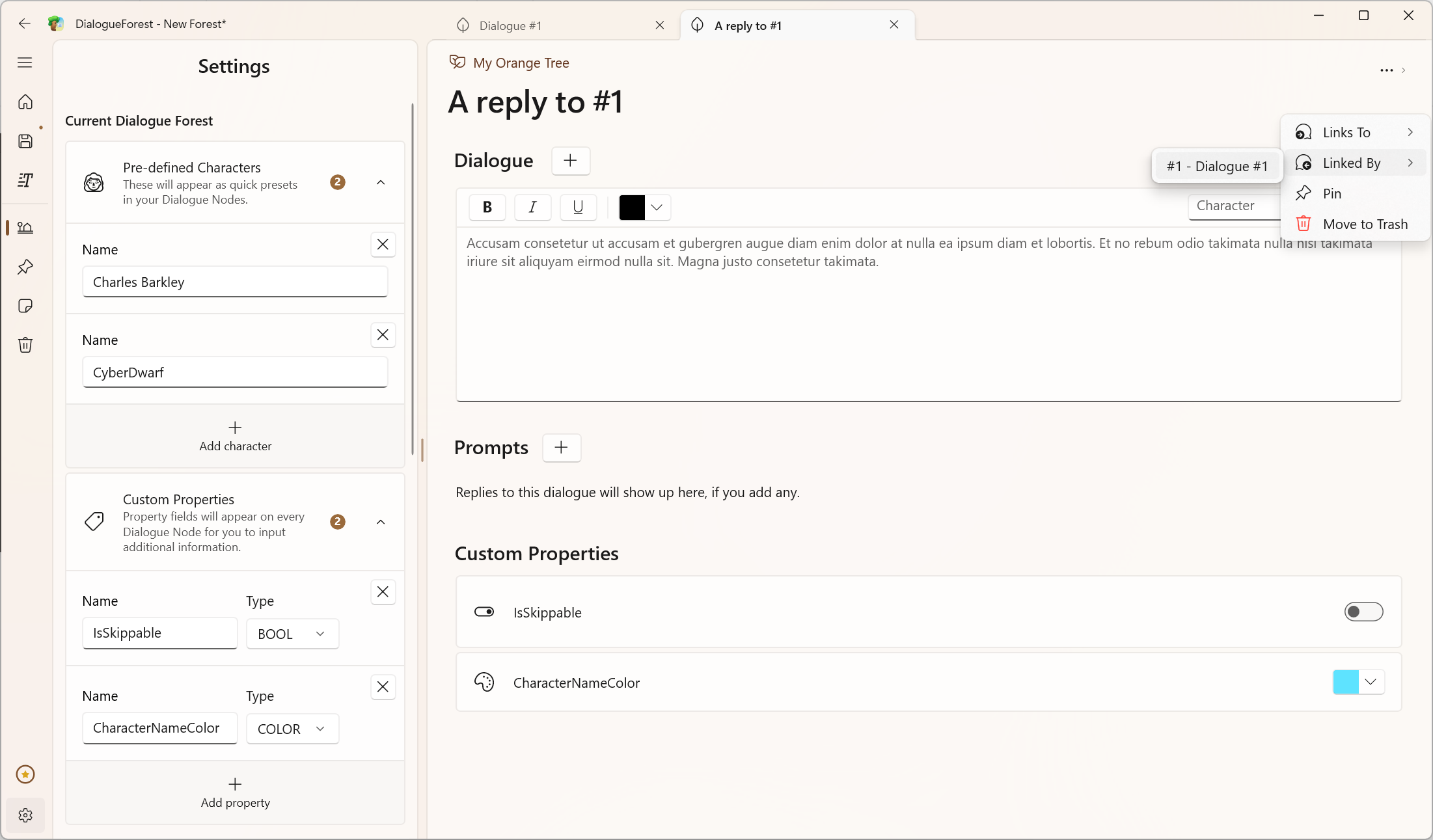The image size is (1433, 840).
Task: Toggle Italic text formatting
Action: pyautogui.click(x=532, y=207)
